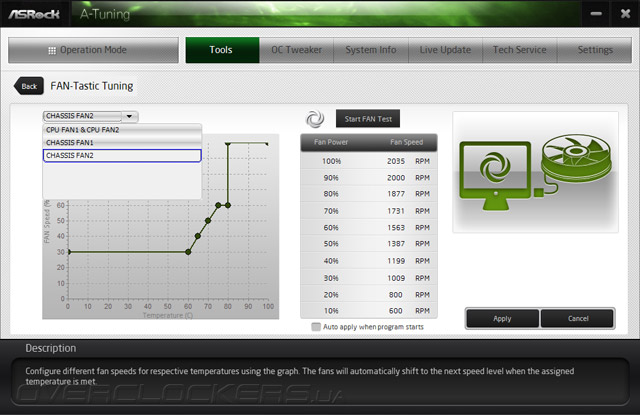Open the Operation Mode tab

click(93, 50)
